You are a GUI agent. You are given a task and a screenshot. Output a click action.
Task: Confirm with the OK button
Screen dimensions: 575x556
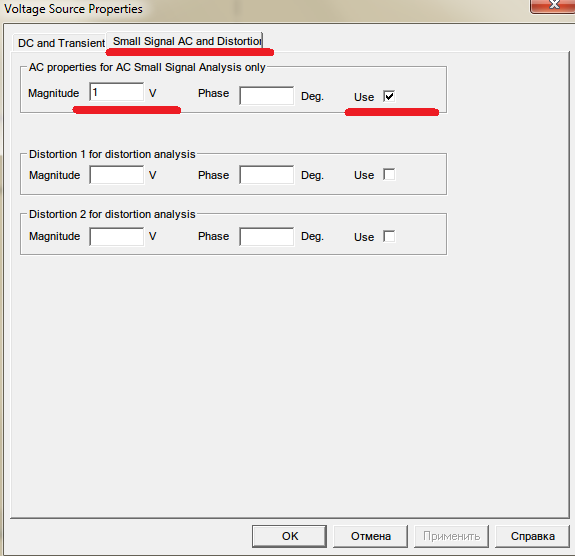click(289, 536)
